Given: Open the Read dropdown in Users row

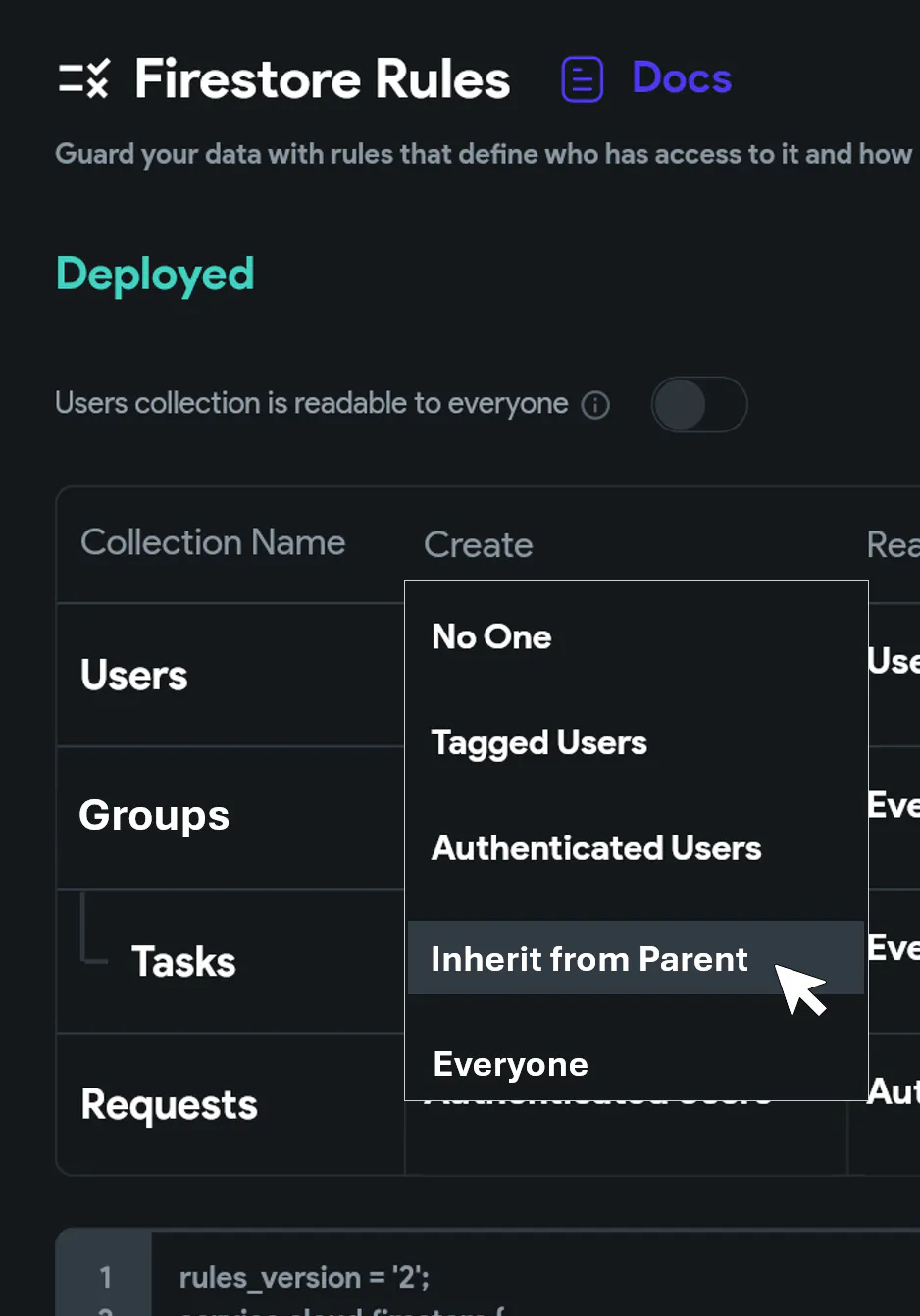Looking at the screenshot, I should tap(893, 662).
